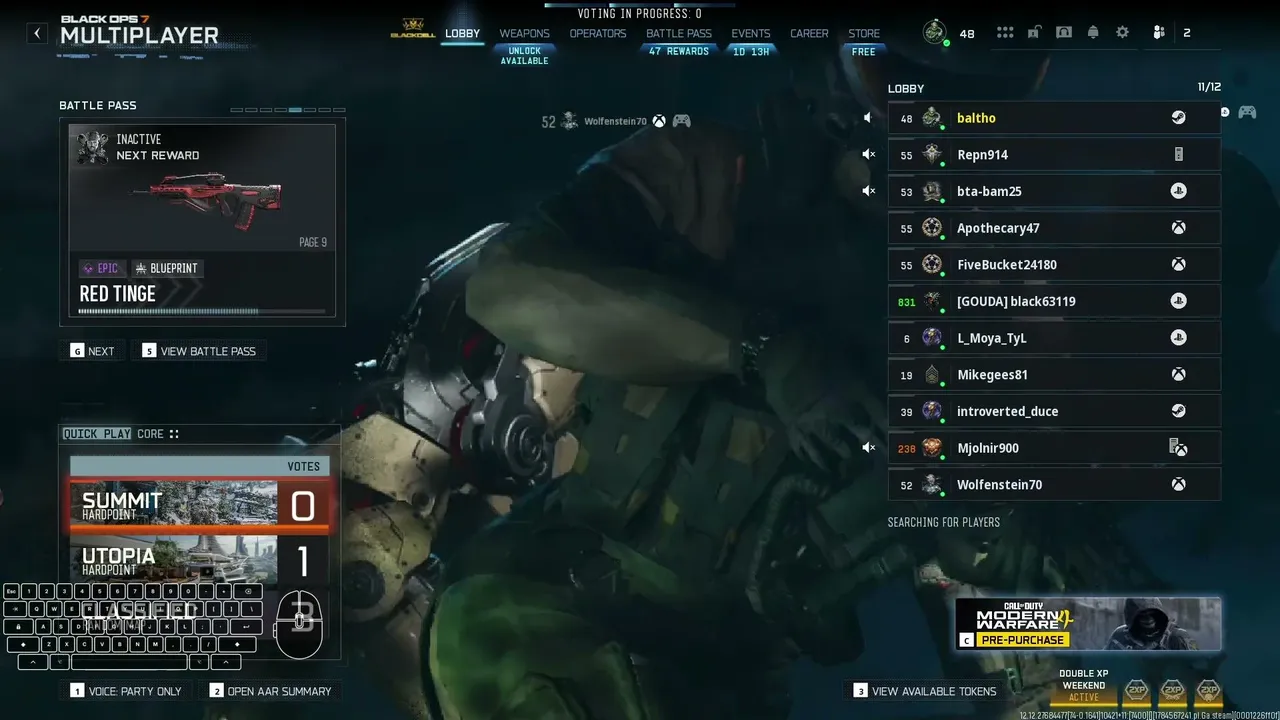The image size is (1280, 720).
Task: Open the settings gear
Action: (1123, 32)
